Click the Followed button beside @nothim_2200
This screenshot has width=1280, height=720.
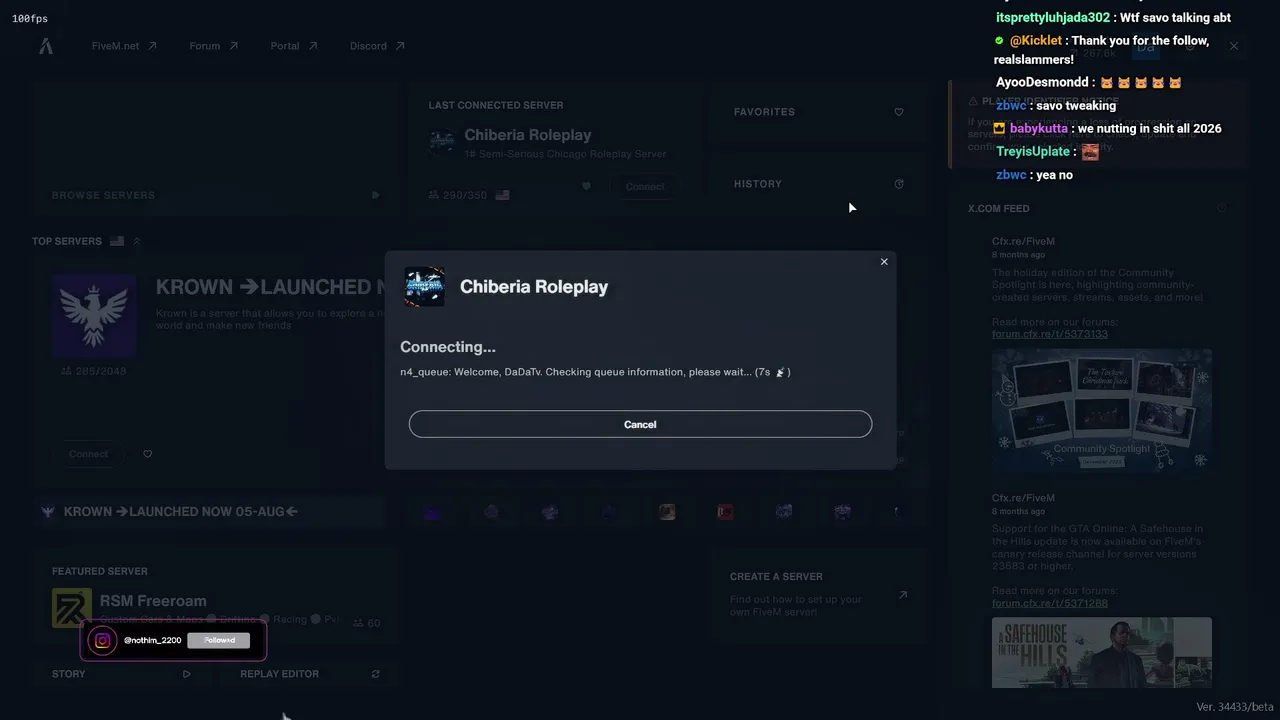[219, 640]
